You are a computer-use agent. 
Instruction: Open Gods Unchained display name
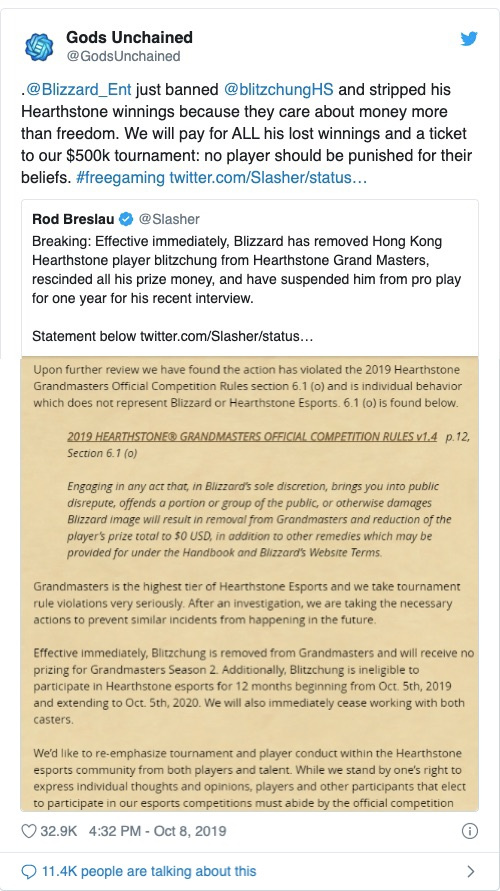click(x=130, y=38)
